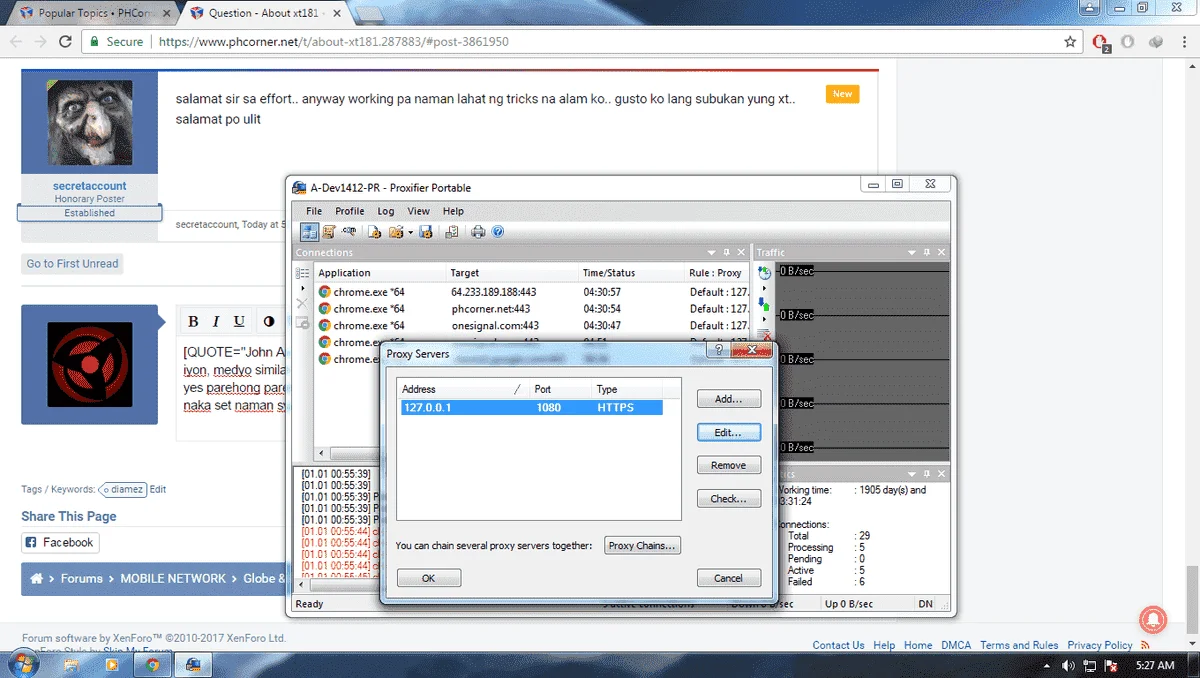Select the phcorner.net:443 connection row

pyautogui.click(x=533, y=309)
